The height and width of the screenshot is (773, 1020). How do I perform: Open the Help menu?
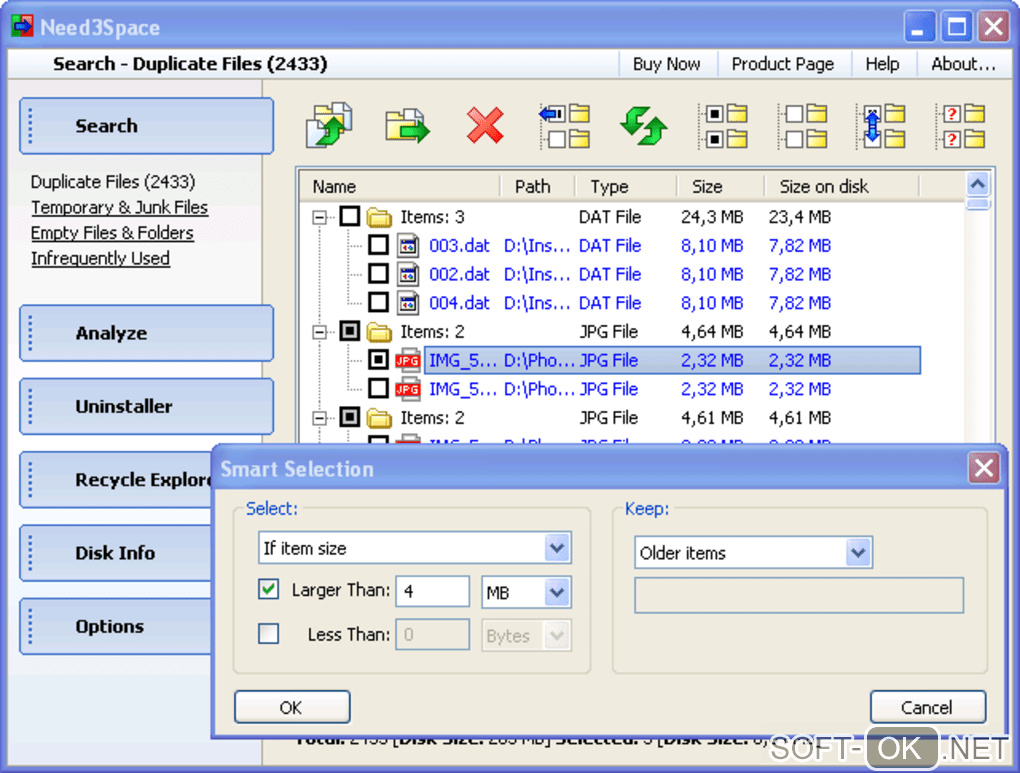pos(882,64)
